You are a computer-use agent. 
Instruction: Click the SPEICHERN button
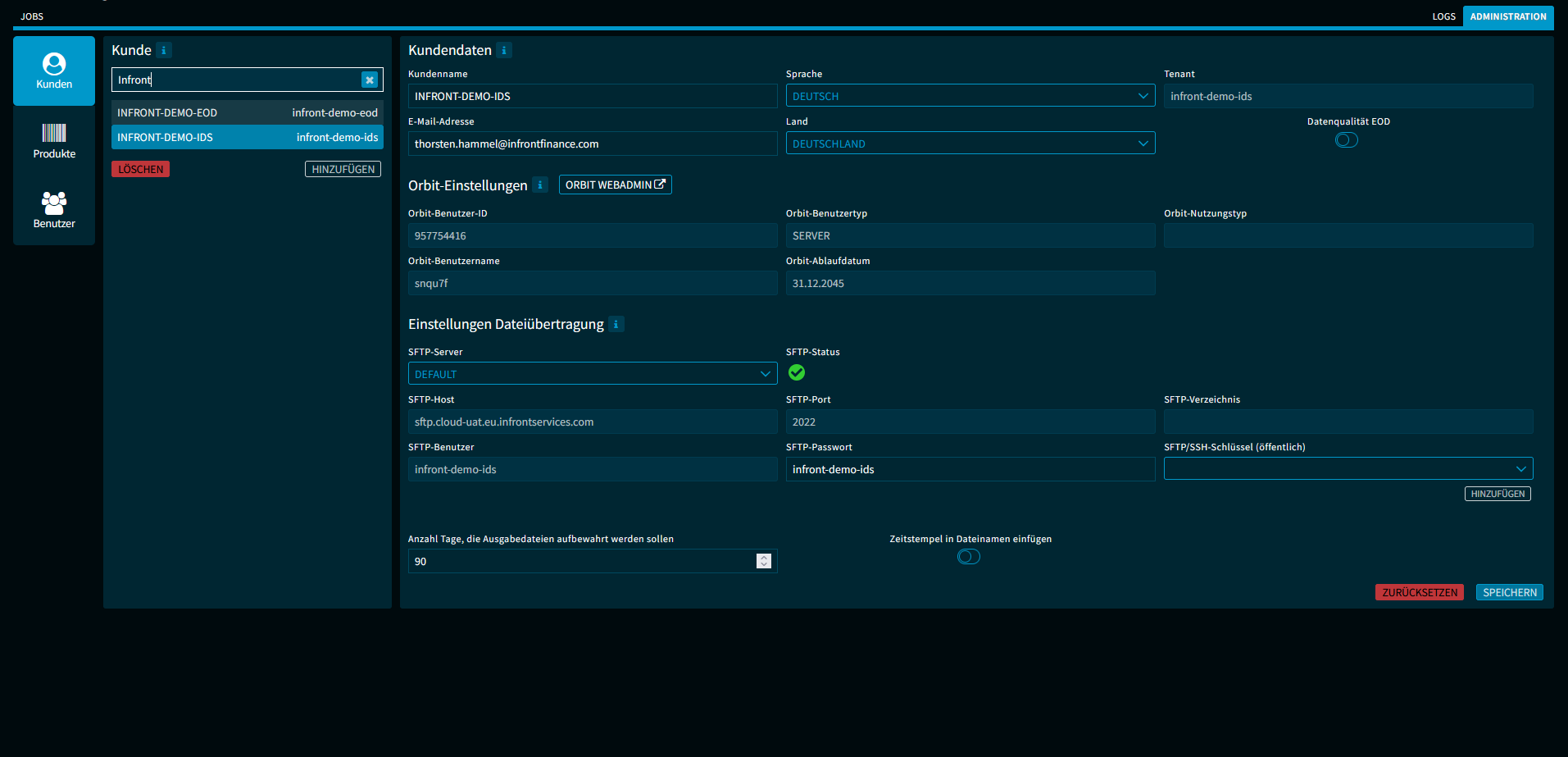coord(1510,592)
